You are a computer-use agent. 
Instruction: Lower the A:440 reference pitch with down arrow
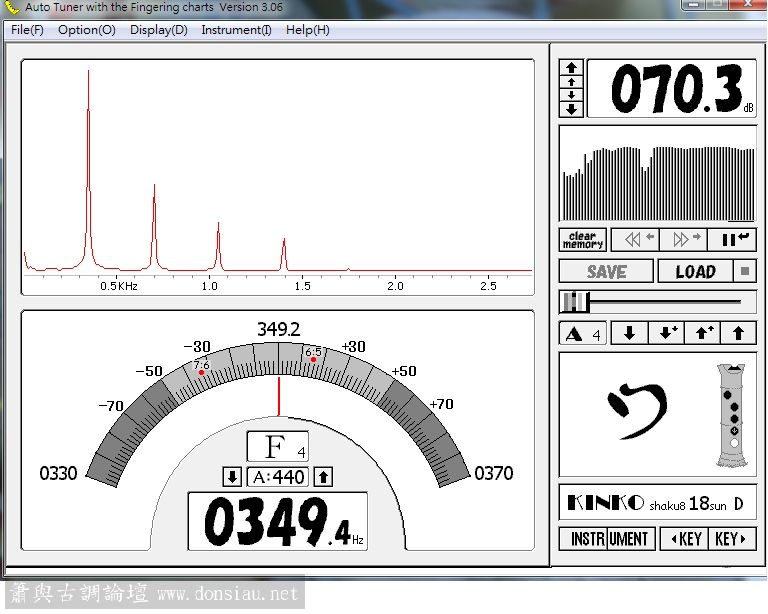232,477
